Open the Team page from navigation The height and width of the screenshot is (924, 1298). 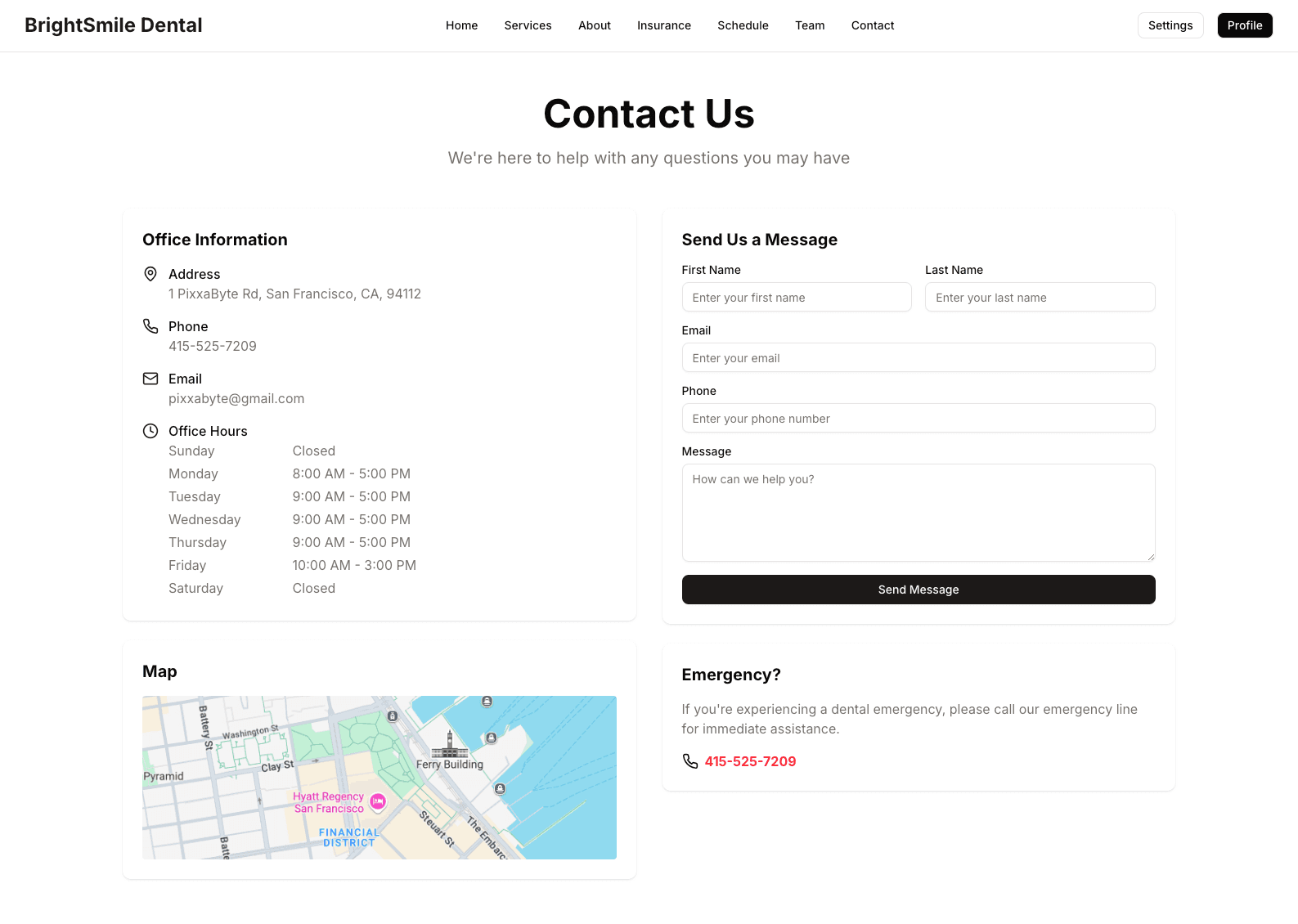pyautogui.click(x=810, y=25)
